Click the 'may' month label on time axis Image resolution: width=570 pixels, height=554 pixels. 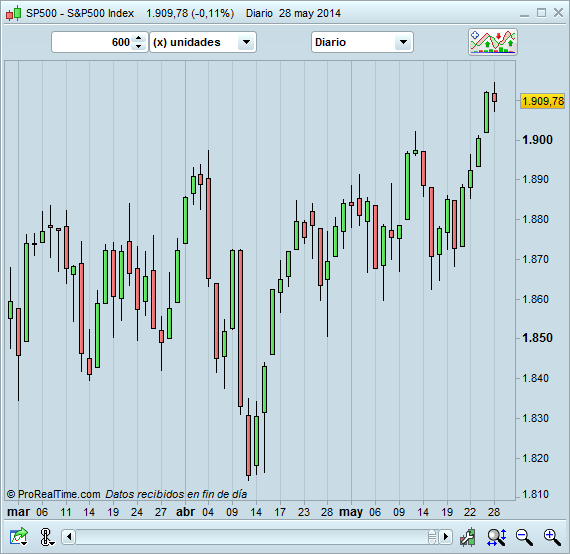pos(351,512)
